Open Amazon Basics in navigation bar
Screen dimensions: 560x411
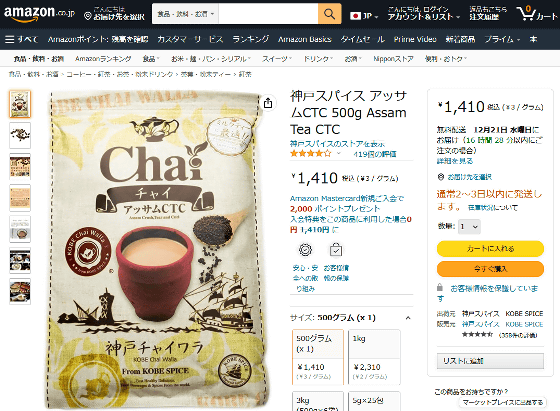coord(305,39)
